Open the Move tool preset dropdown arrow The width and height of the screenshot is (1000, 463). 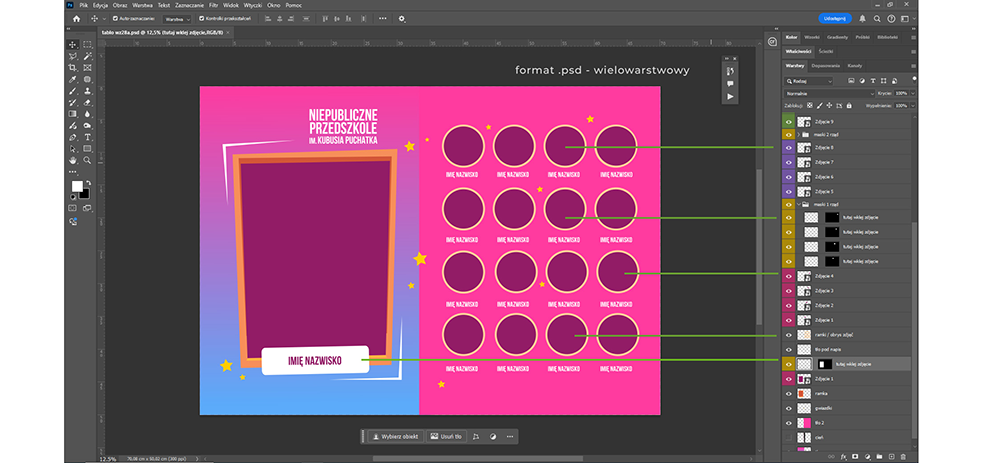point(104,18)
